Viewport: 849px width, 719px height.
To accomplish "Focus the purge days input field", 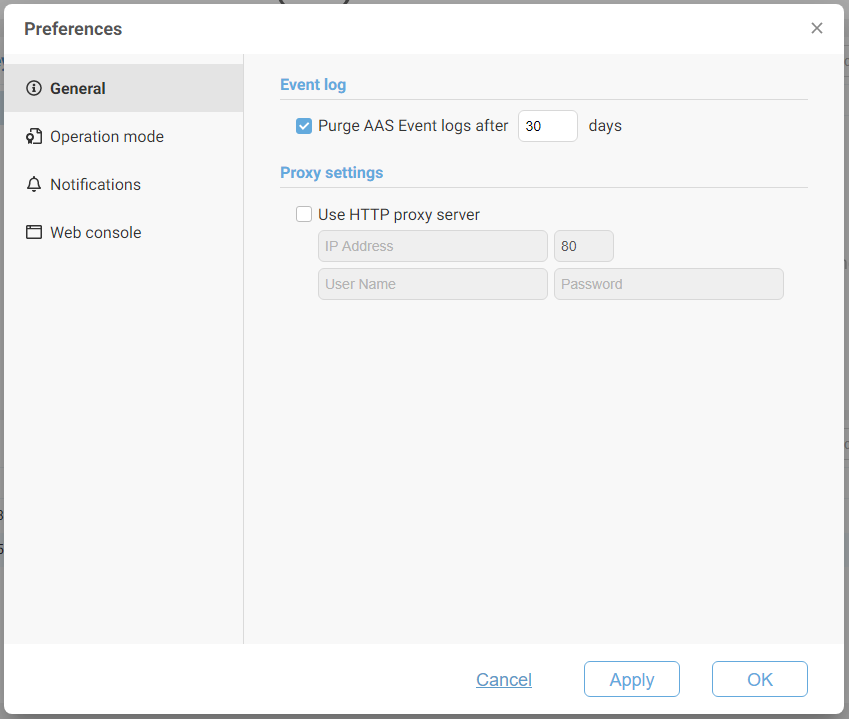I will pos(548,126).
